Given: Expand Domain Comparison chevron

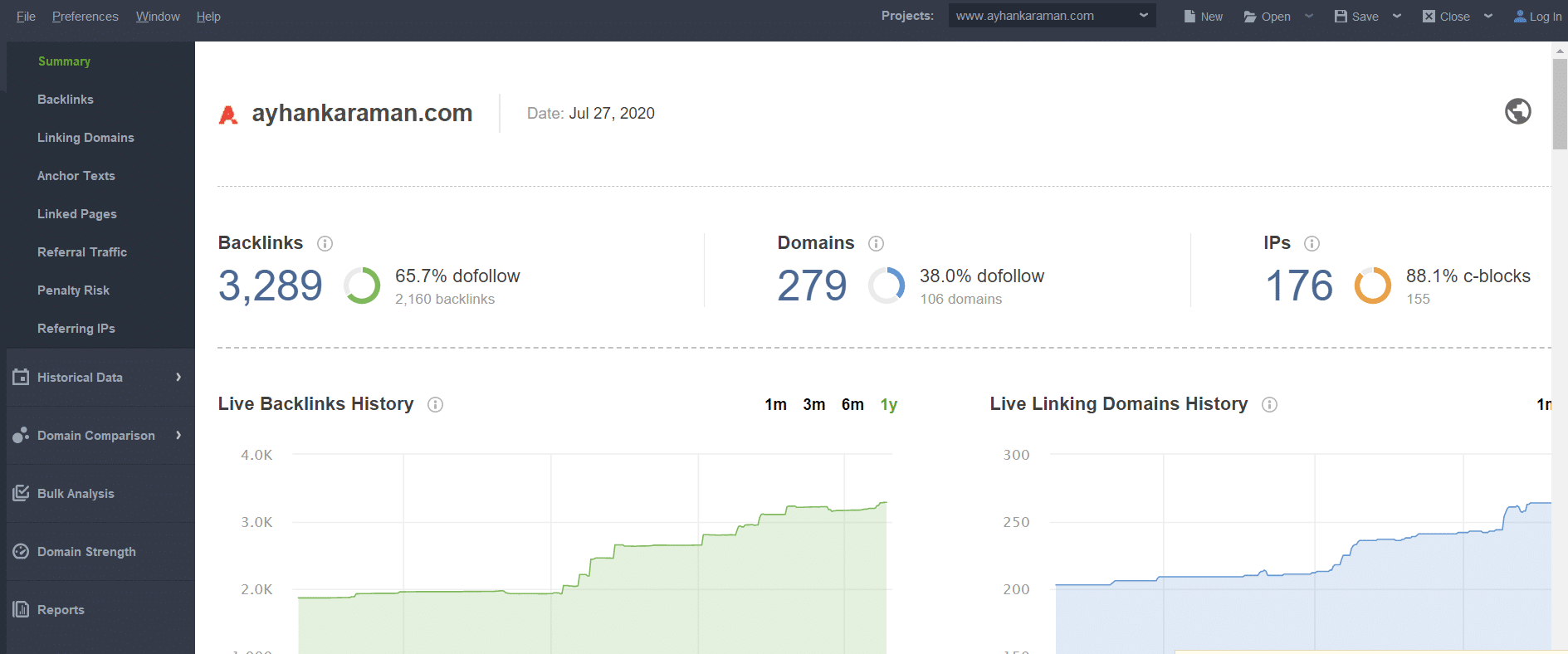Looking at the screenshot, I should (x=178, y=435).
